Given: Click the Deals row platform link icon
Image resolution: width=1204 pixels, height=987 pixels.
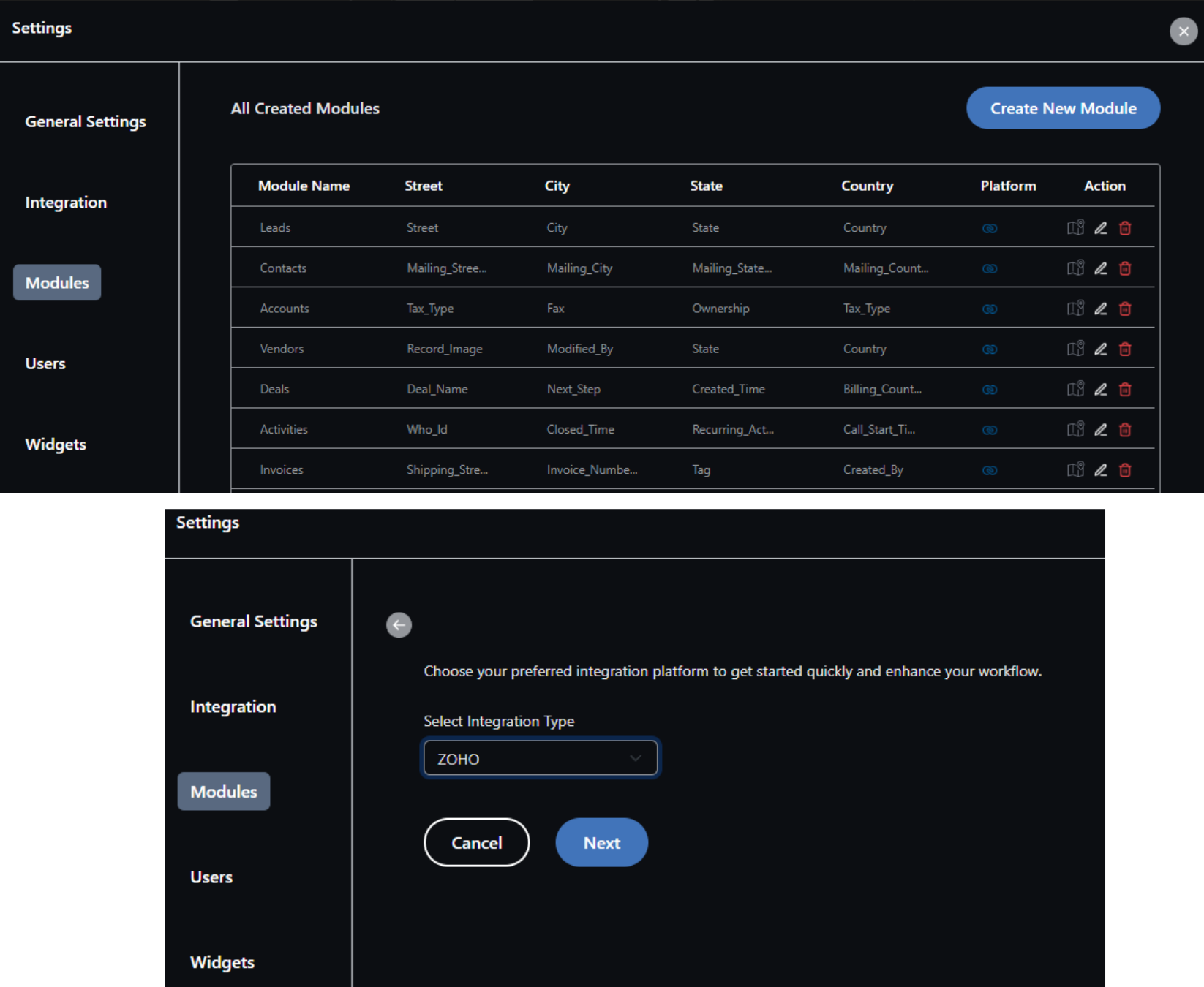Looking at the screenshot, I should click(x=990, y=390).
